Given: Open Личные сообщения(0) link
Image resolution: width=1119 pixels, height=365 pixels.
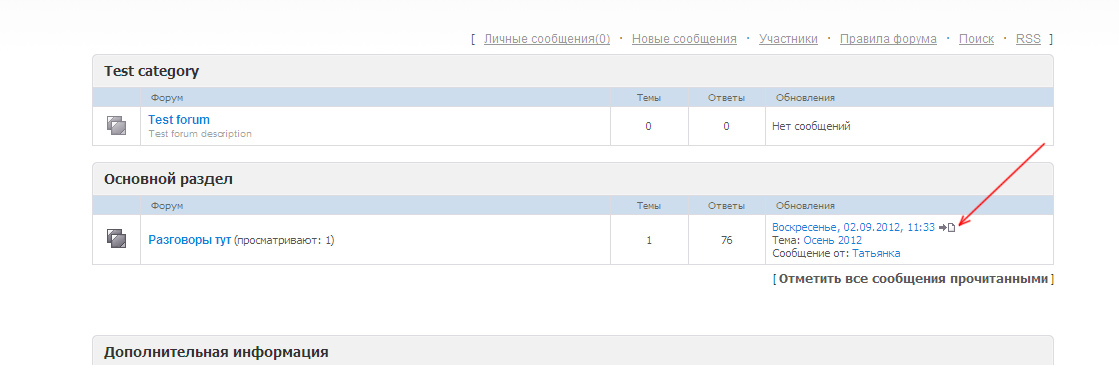Looking at the screenshot, I should 547,39.
